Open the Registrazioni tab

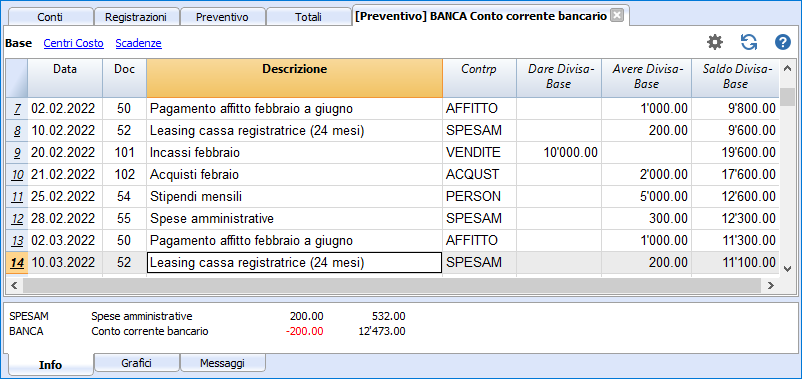pyautogui.click(x=137, y=17)
